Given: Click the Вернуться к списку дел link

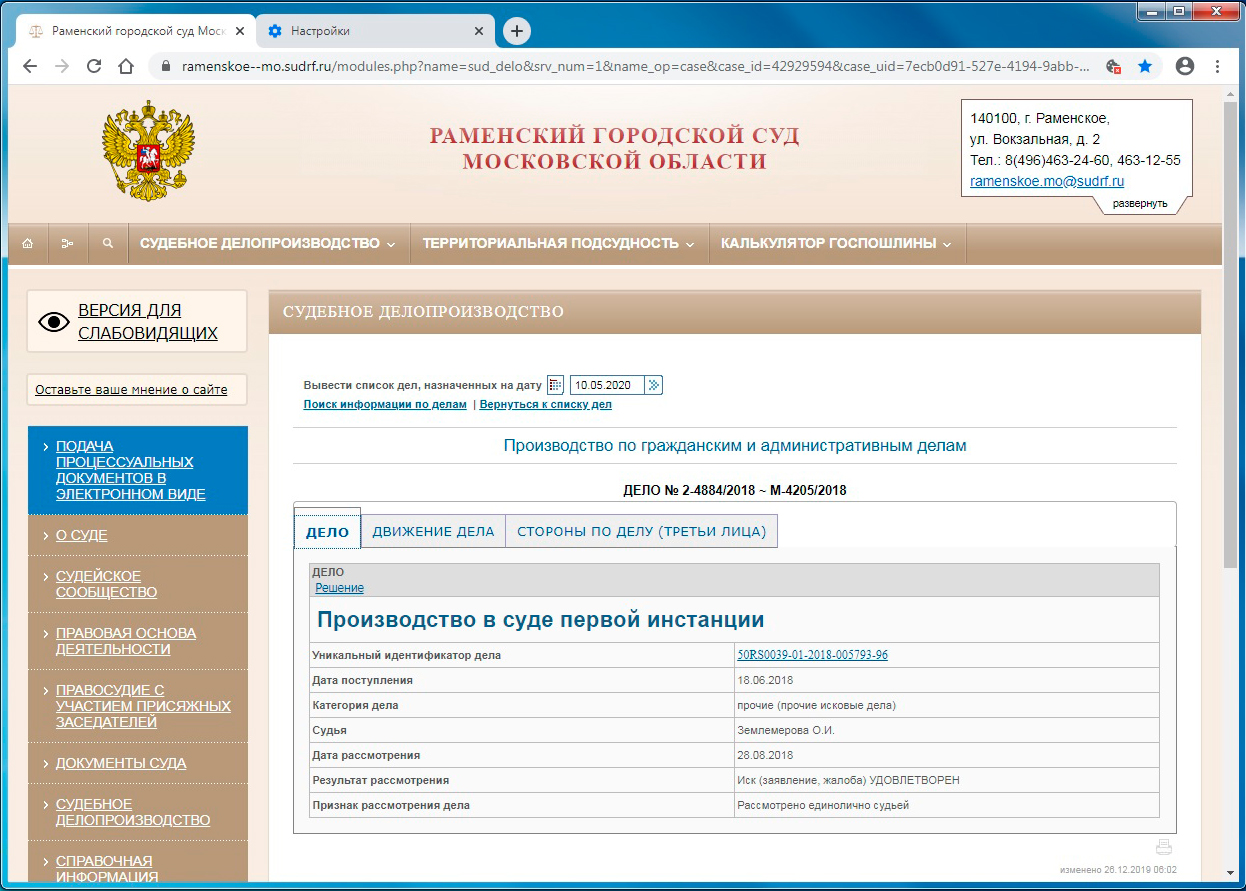Looking at the screenshot, I should click(x=545, y=405).
